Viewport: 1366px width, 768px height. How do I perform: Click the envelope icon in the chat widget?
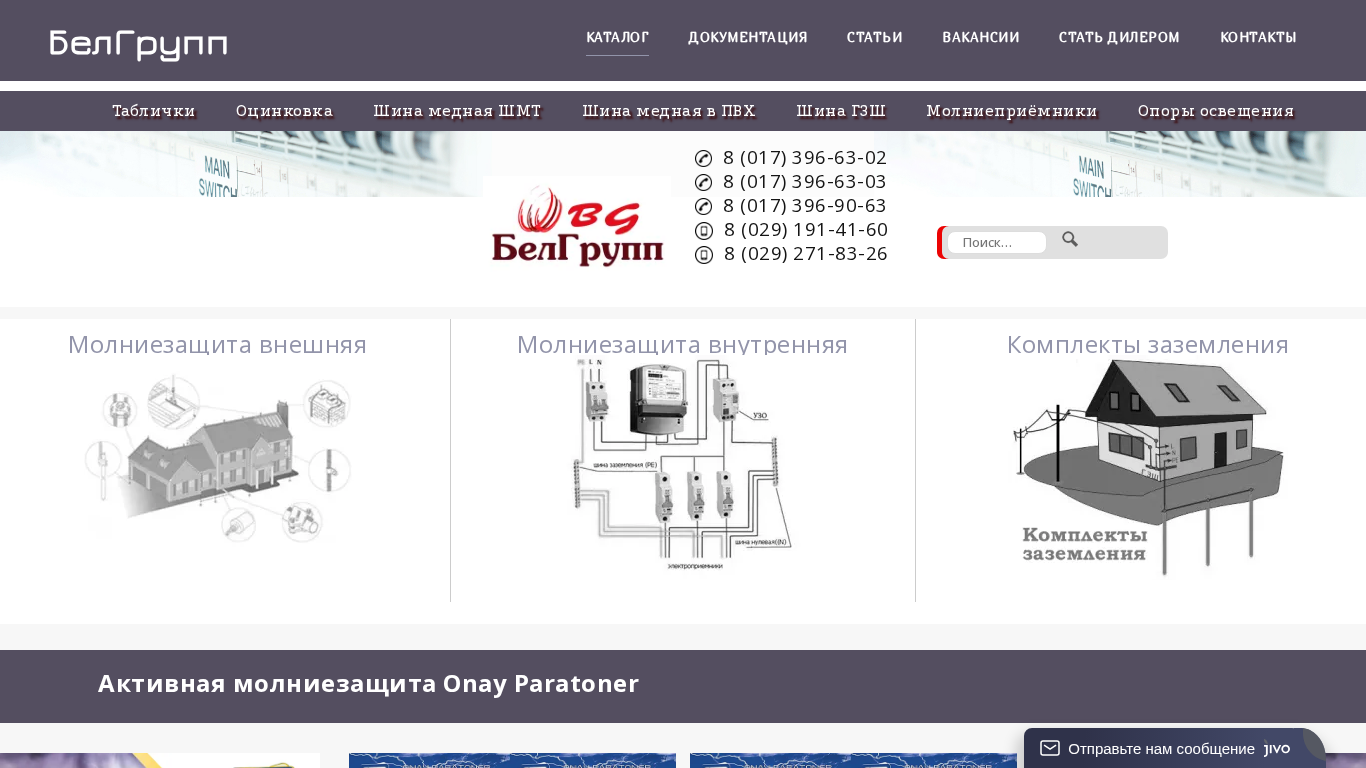(x=1049, y=748)
